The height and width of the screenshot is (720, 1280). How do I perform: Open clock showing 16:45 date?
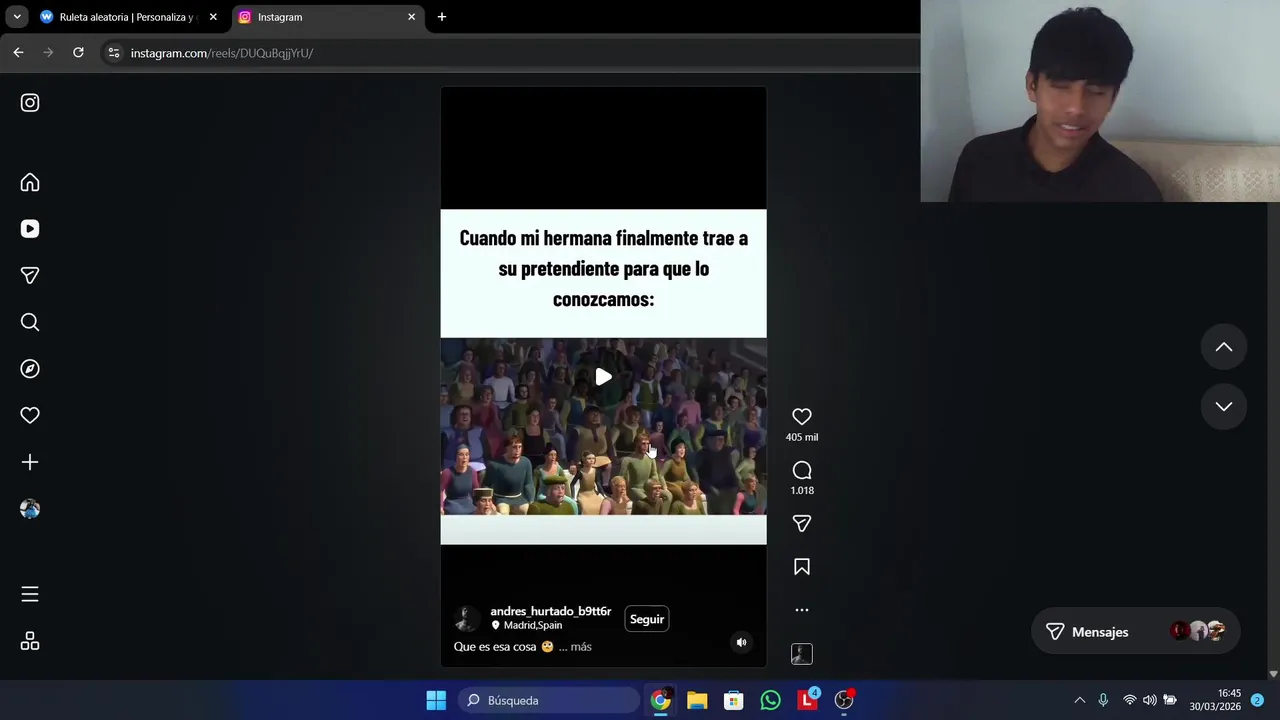coord(1215,700)
